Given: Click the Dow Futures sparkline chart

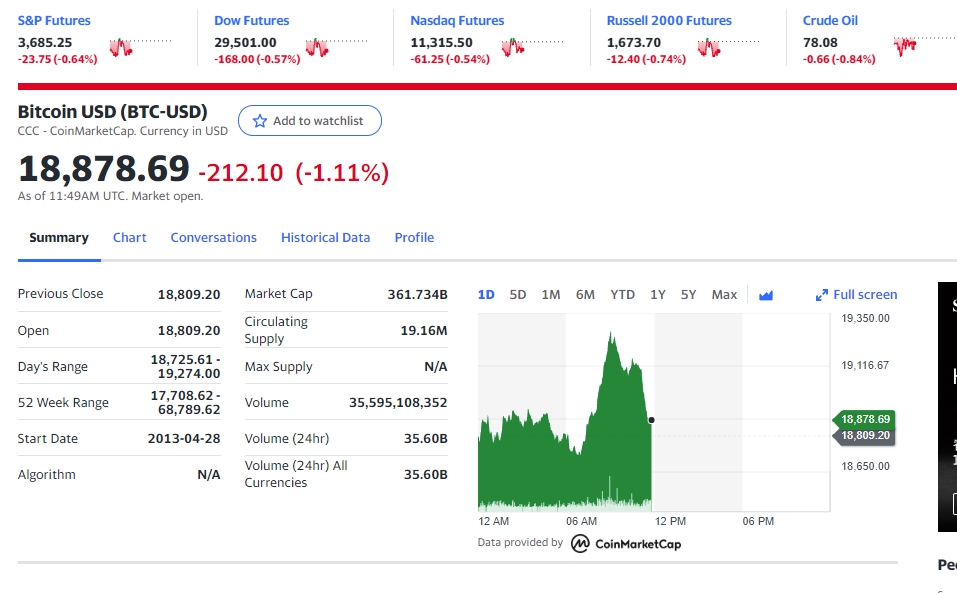Looking at the screenshot, I should pyautogui.click(x=337, y=47).
